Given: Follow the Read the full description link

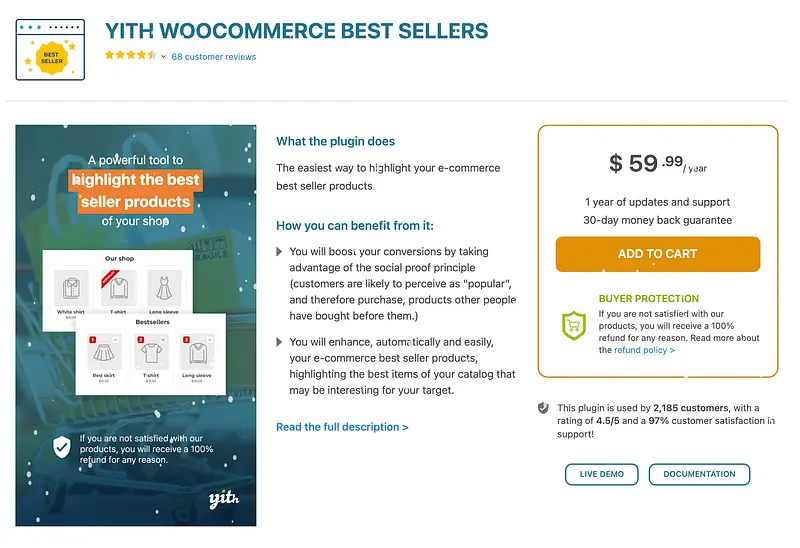Looking at the screenshot, I should pyautogui.click(x=342, y=427).
